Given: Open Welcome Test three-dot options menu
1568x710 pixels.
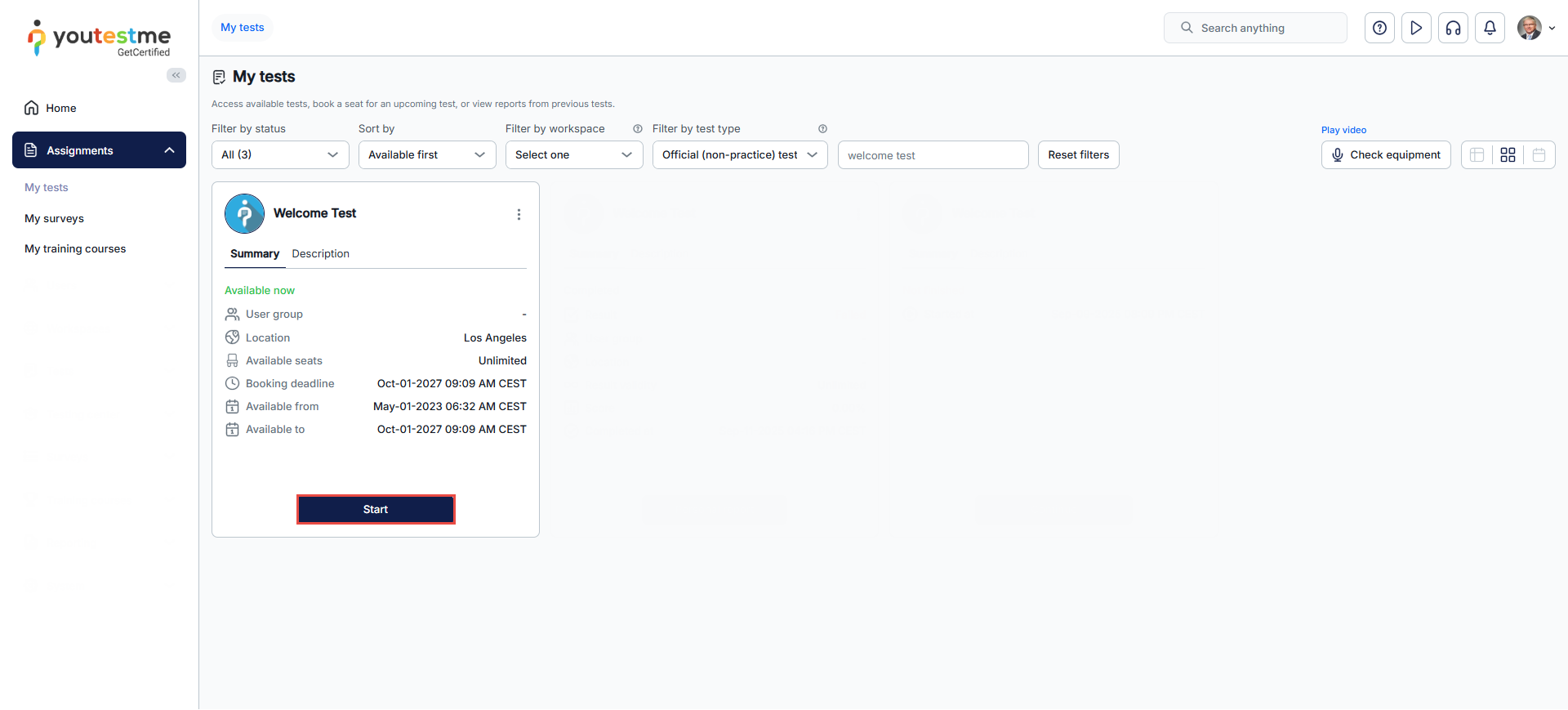Looking at the screenshot, I should tap(519, 214).
